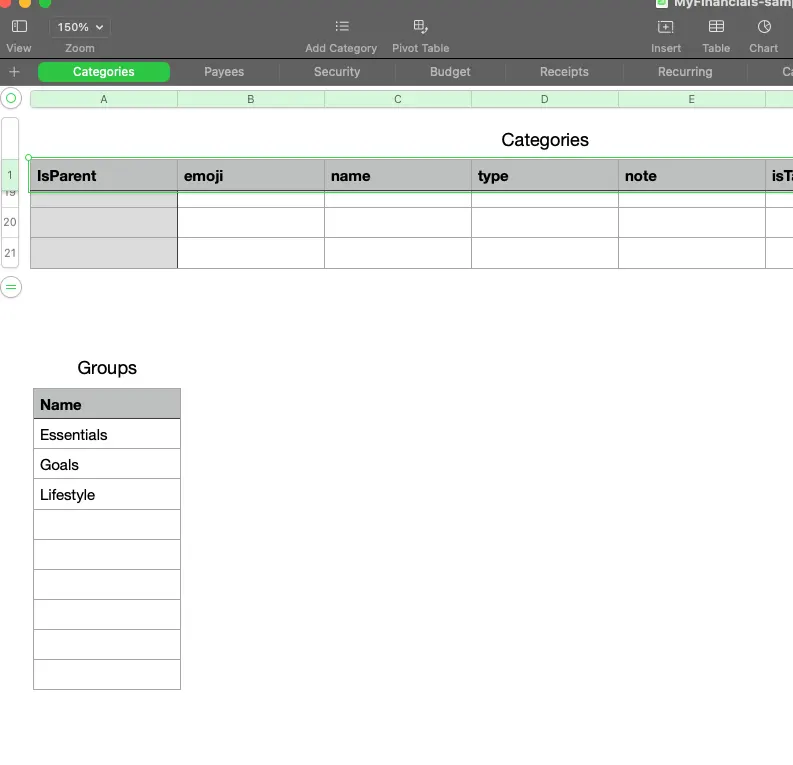Select the Receipts sheet tab
Image resolution: width=793 pixels, height=765 pixels.
click(x=564, y=72)
